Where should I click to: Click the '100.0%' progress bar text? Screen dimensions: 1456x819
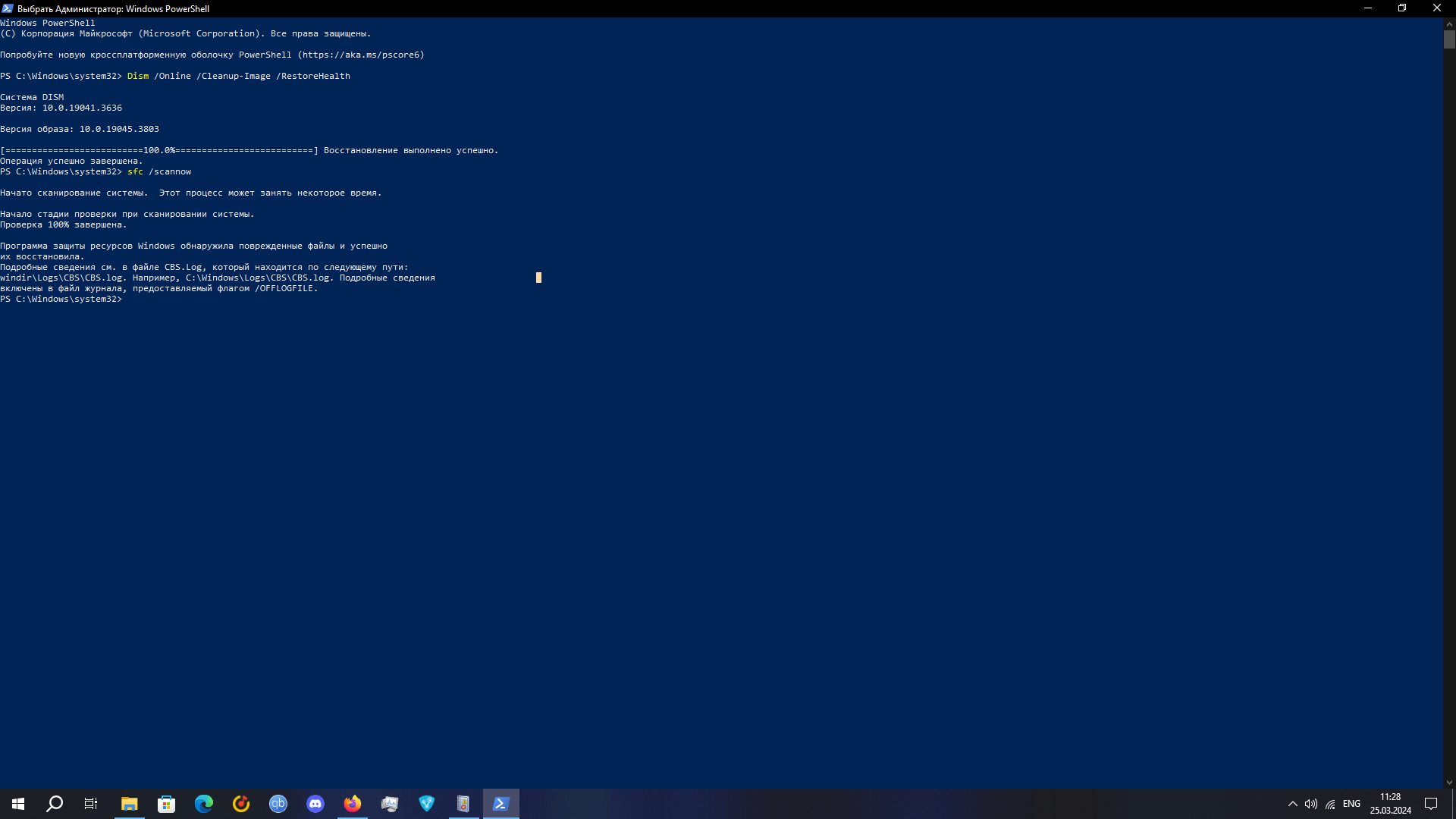159,151
